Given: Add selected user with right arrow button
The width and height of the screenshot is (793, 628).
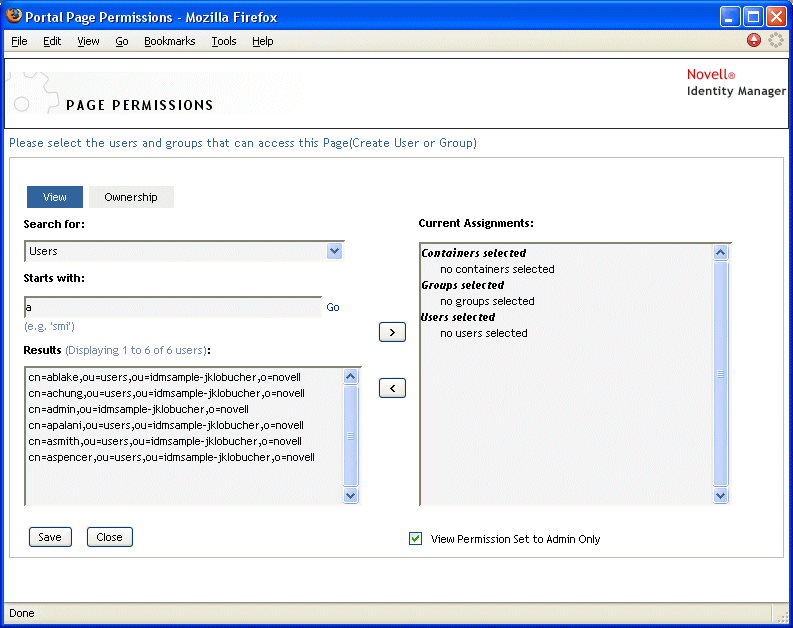Looking at the screenshot, I should [x=392, y=332].
